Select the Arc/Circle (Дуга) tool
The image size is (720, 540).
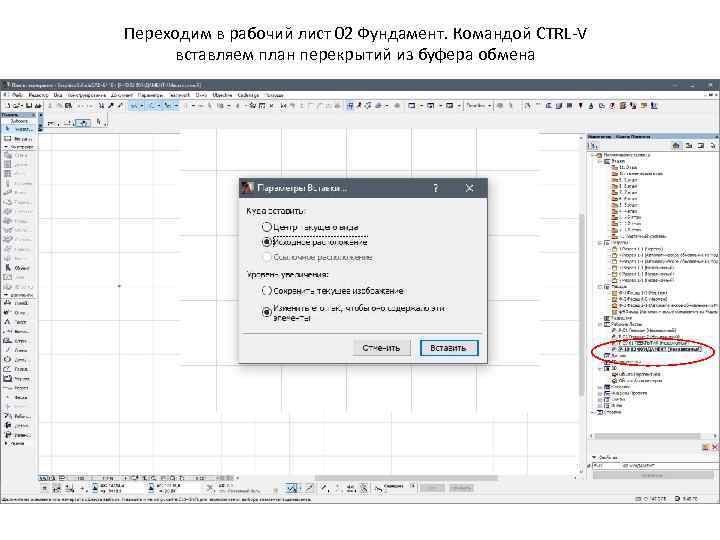tap(18, 360)
